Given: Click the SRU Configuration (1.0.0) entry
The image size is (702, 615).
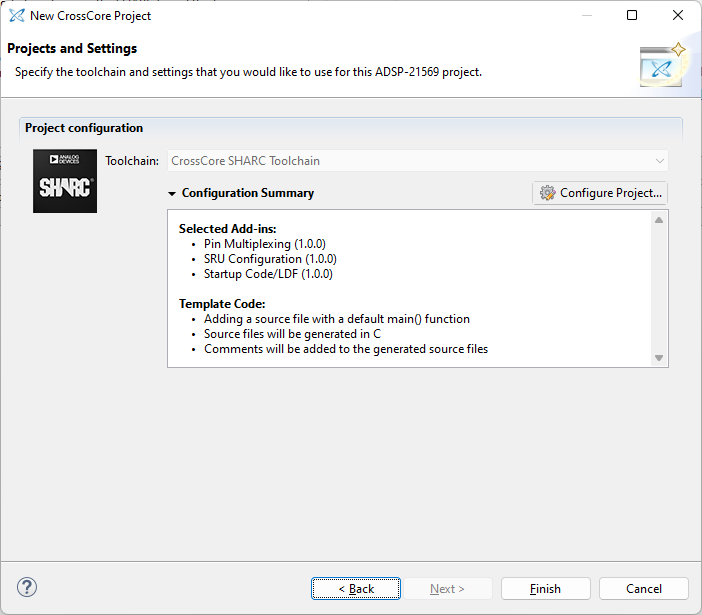Looking at the screenshot, I should click(270, 259).
